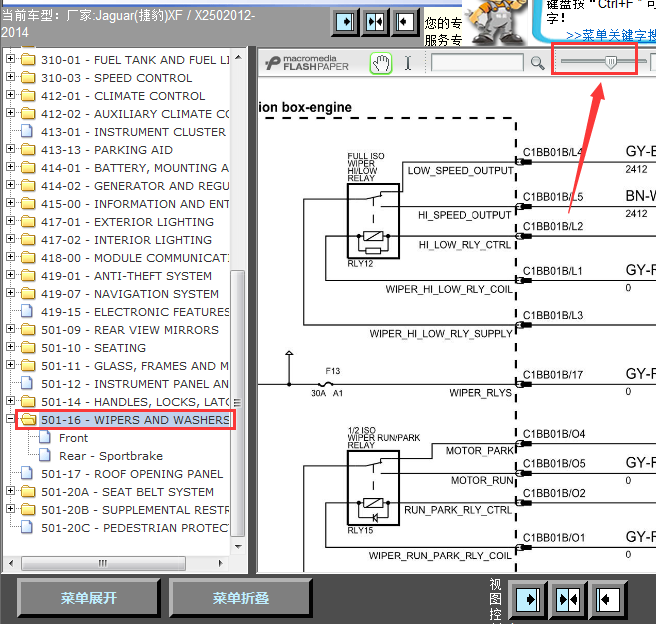The width and height of the screenshot is (656, 624).
Task: Click the 菜单展开 button
Action: click(x=88, y=598)
